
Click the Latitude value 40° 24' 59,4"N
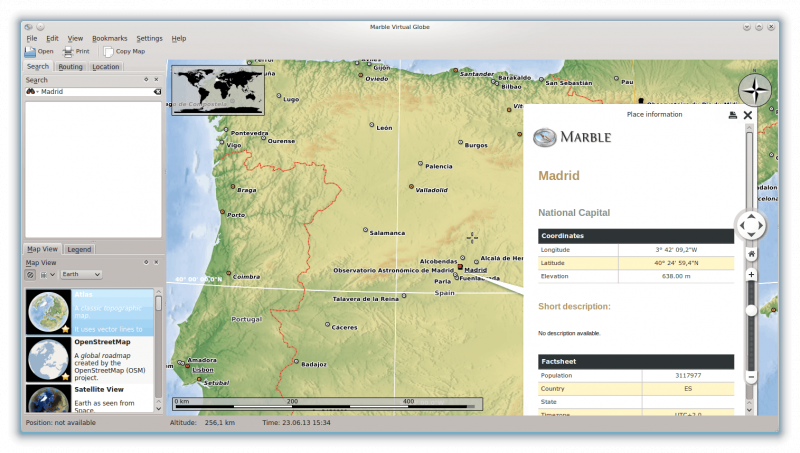(676, 263)
